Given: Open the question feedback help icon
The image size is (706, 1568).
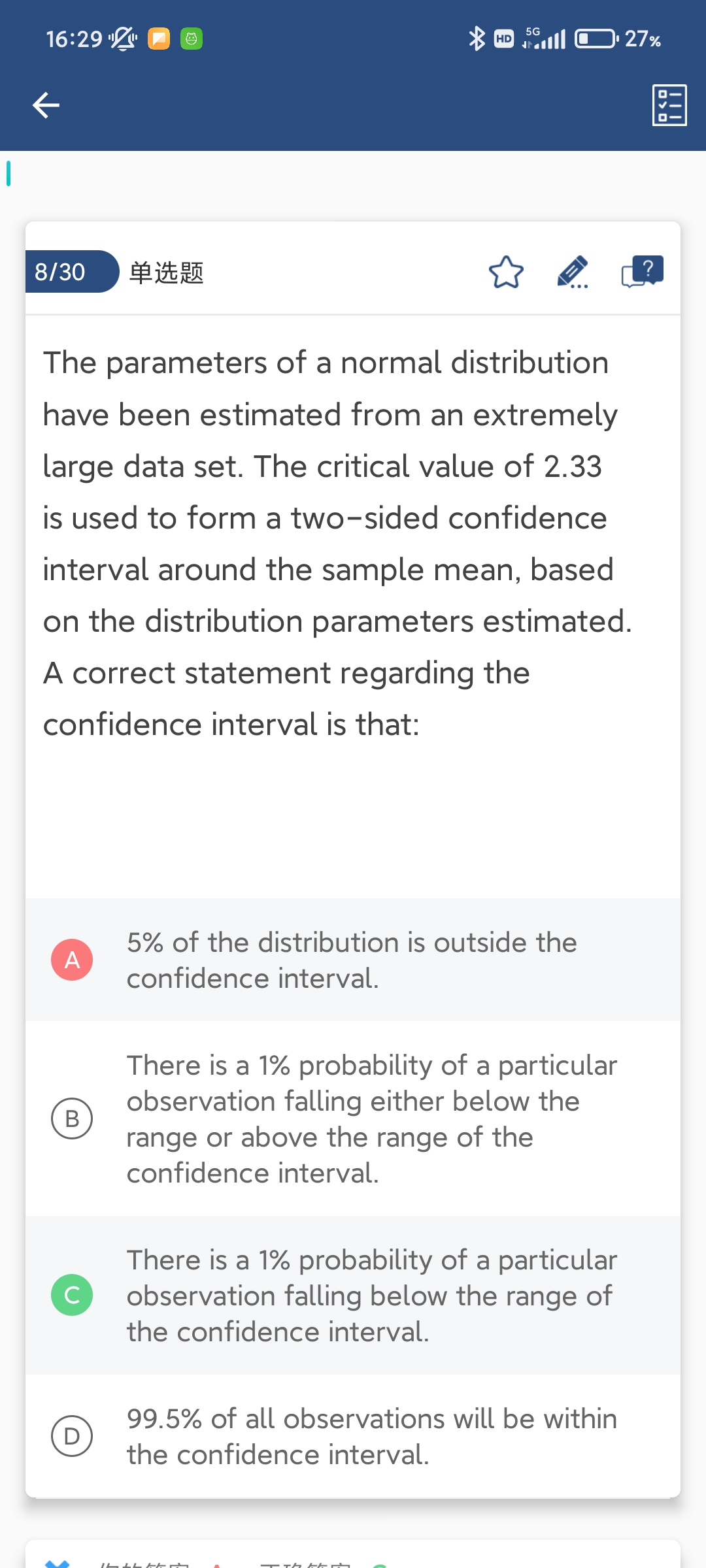Looking at the screenshot, I should [x=642, y=271].
